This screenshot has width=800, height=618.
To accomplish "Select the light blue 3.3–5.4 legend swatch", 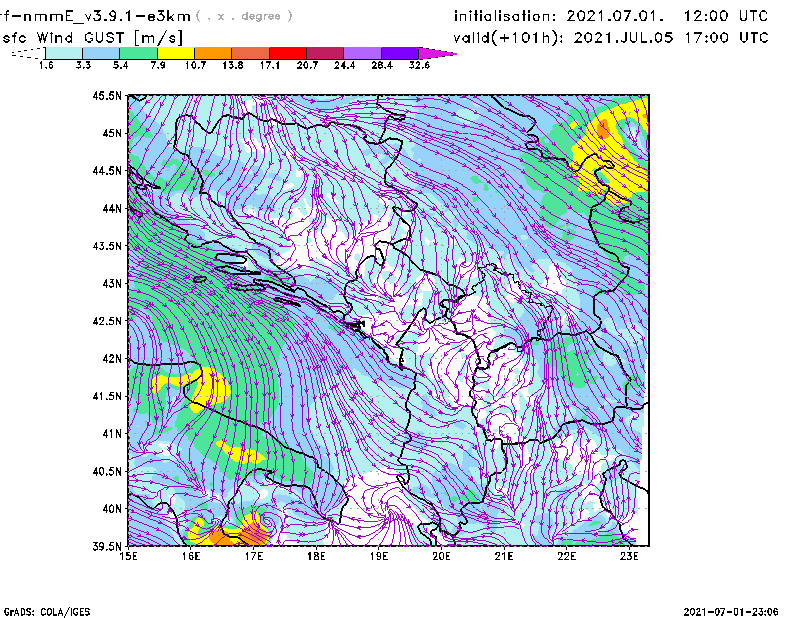I will click(101, 53).
